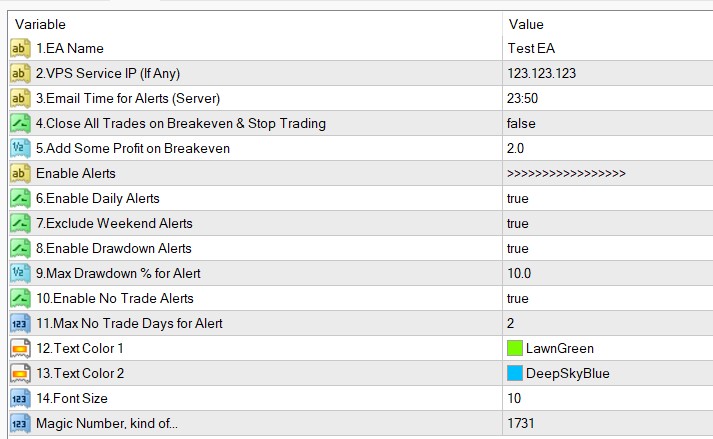Image resolution: width=713 pixels, height=439 pixels.
Task: Click the string icon beside 1.EA Name
Action: [20, 48]
